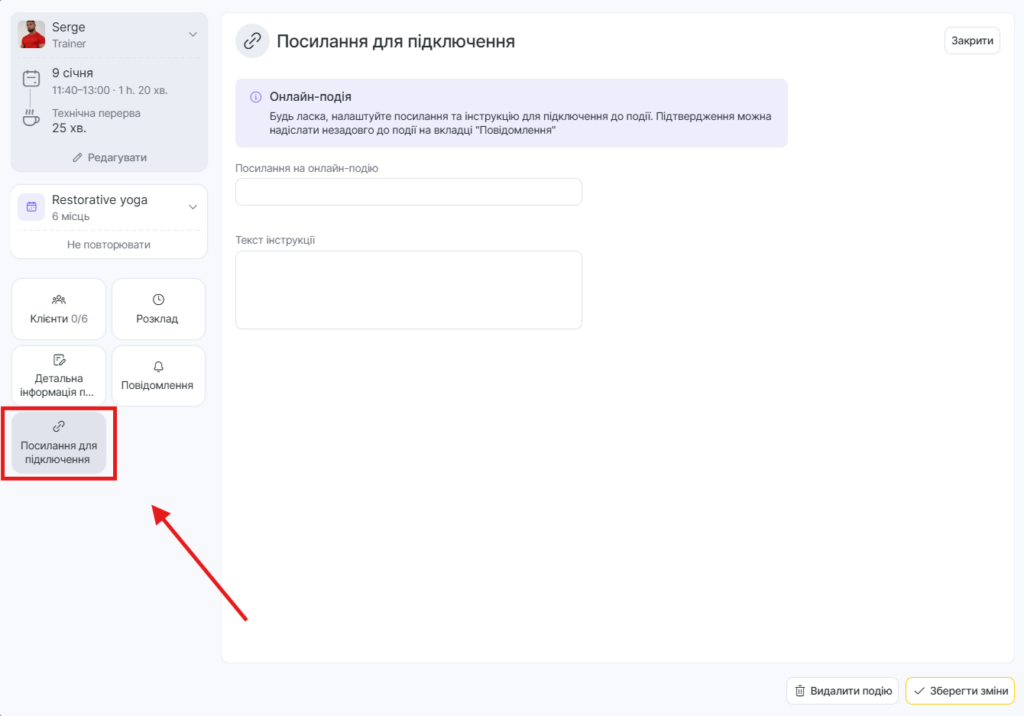The height and width of the screenshot is (716, 1024).
Task: Open the Не повторювати repeat option
Action: point(108,244)
